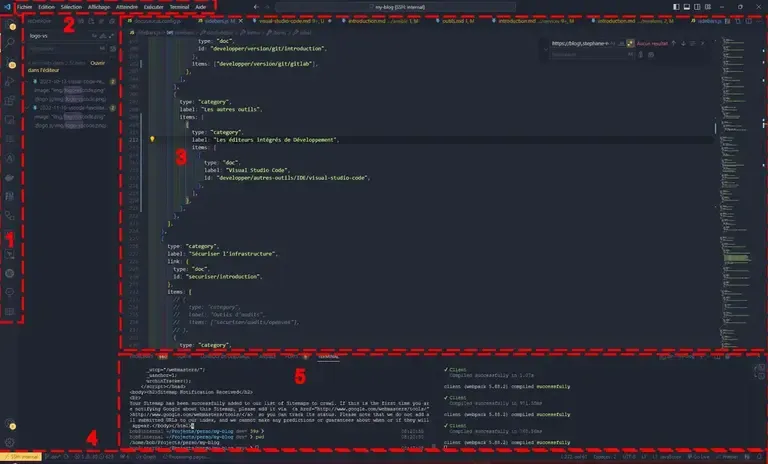Image resolution: width=768 pixels, height=464 pixels.
Task: Open the Manage gear icon
Action: (x=10, y=442)
